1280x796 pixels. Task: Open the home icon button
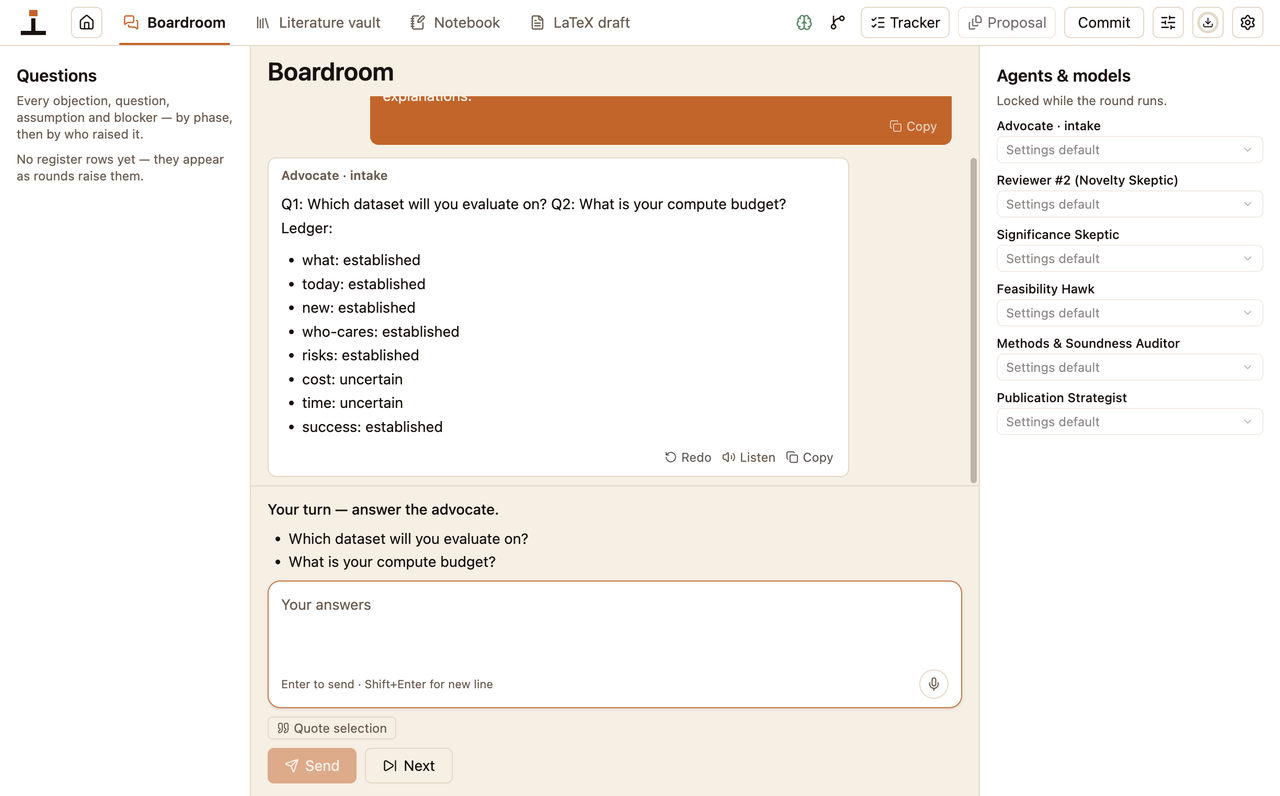[87, 22]
